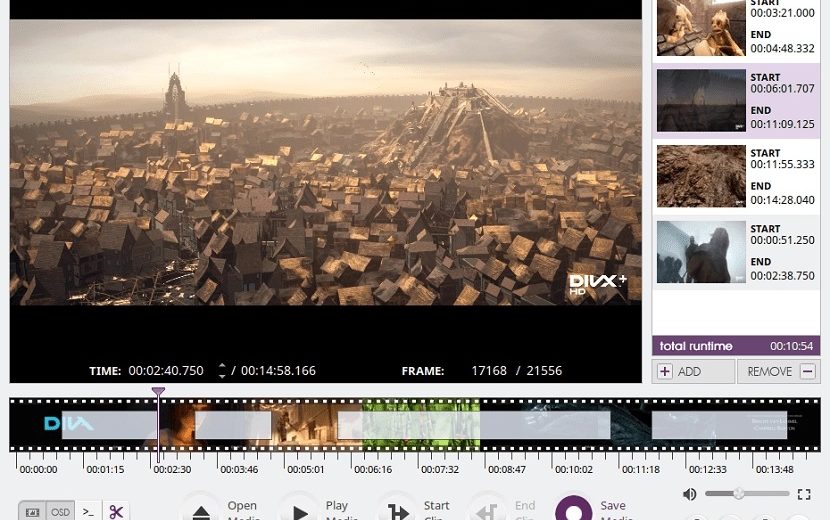This screenshot has width=830, height=520.
Task: Click the timeline playhead marker
Action: [158, 392]
